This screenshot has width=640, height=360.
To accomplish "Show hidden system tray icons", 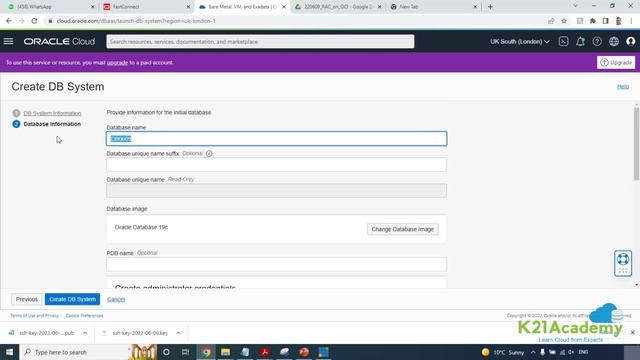I will coord(533,352).
